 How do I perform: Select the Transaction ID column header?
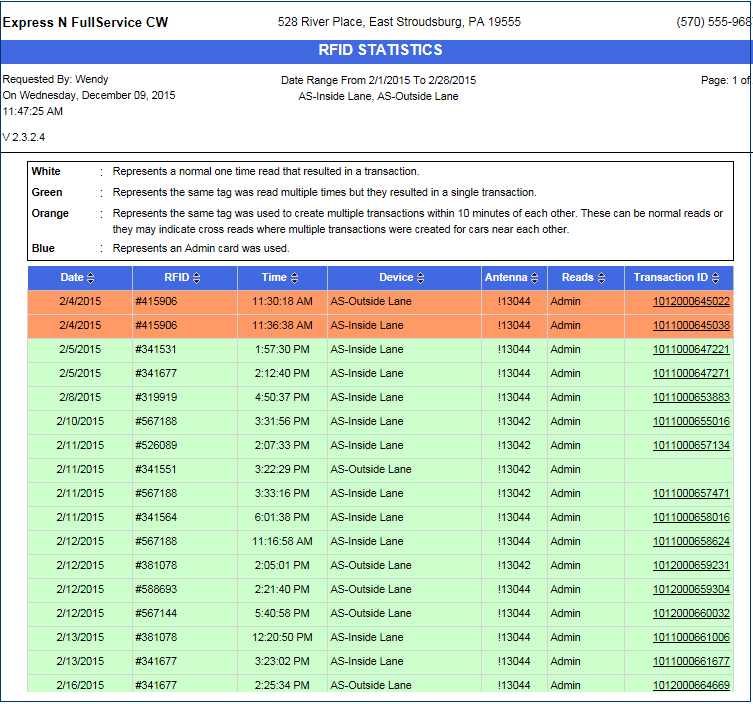(670, 277)
